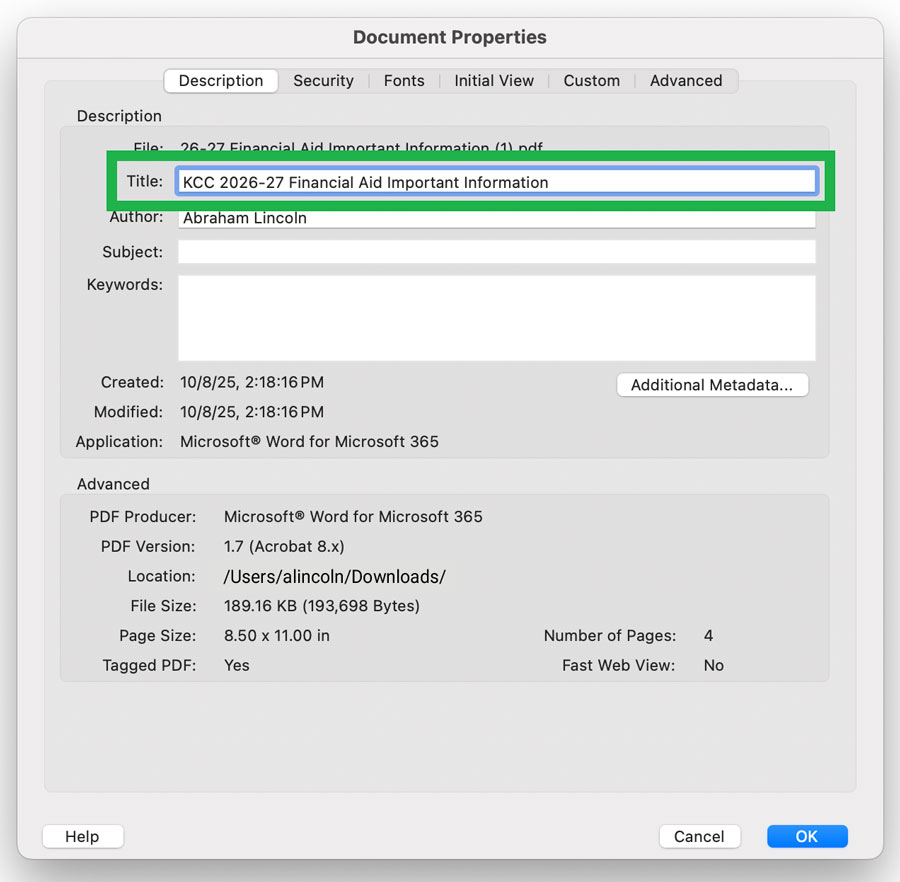Screen dimensions: 900x882
Task: Select the Description tab
Action: (220, 80)
